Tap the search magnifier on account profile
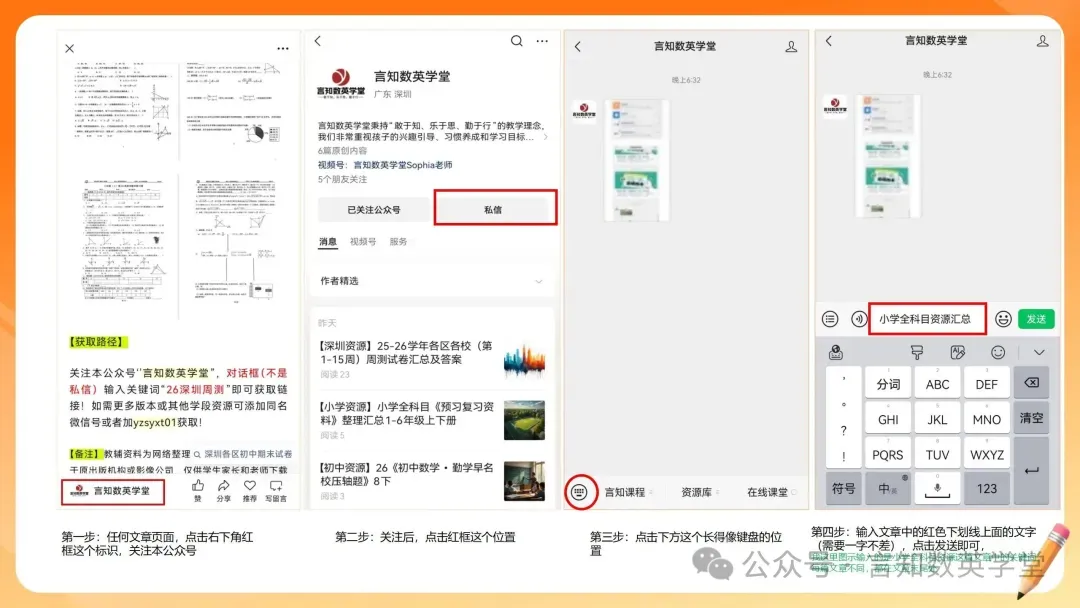The image size is (1080, 608). coord(517,41)
